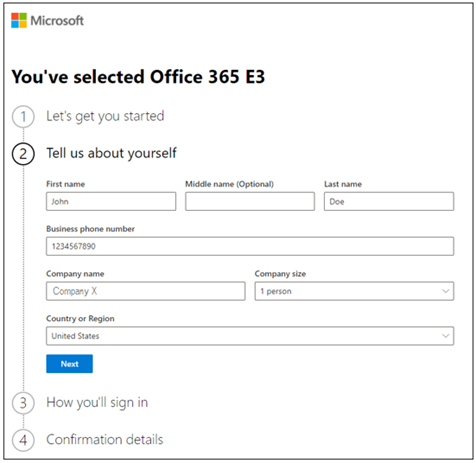
Task: Focus the First name field
Action: 111,201
